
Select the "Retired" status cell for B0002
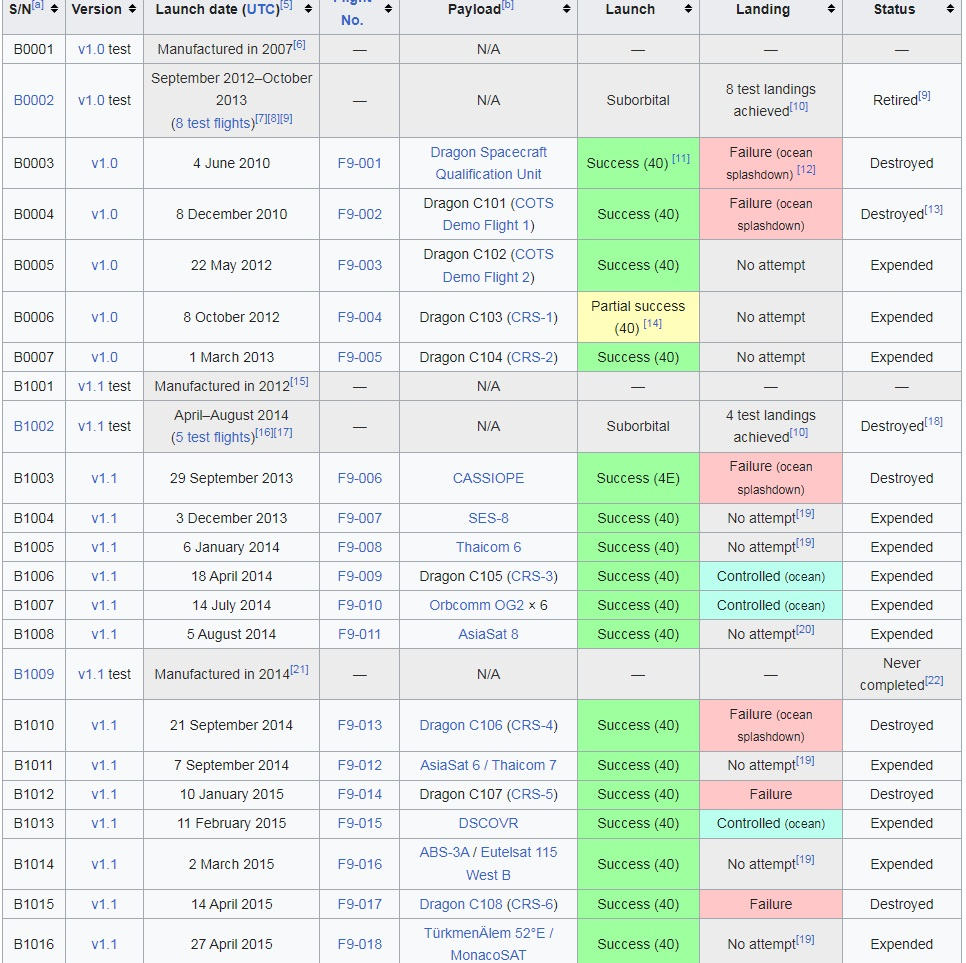coord(901,100)
